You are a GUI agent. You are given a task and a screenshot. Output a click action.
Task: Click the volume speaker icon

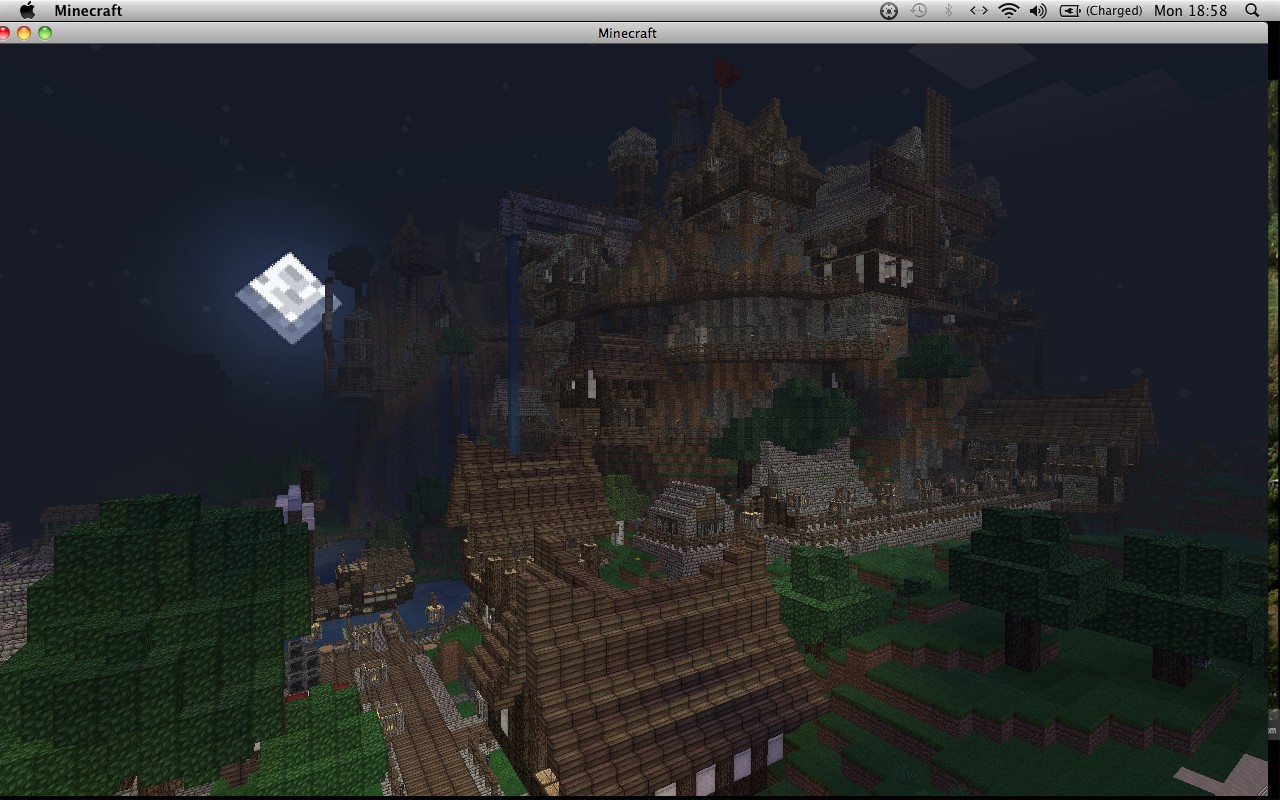coord(1037,10)
